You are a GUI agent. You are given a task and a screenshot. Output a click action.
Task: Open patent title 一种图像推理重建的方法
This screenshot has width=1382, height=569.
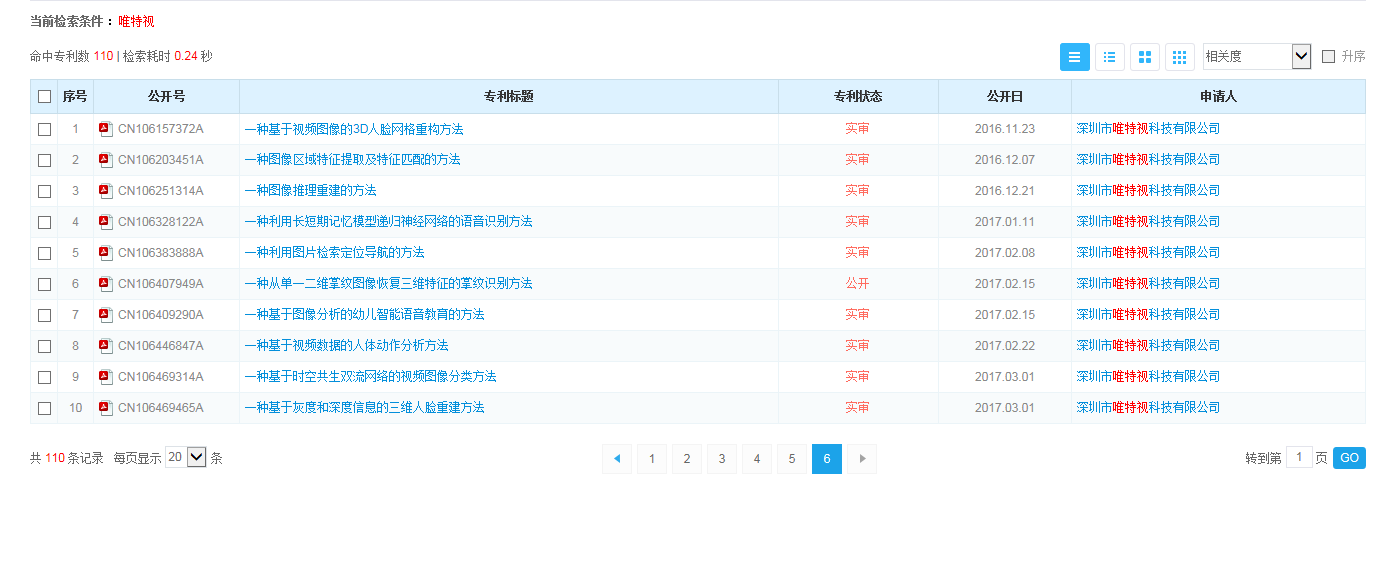point(311,191)
